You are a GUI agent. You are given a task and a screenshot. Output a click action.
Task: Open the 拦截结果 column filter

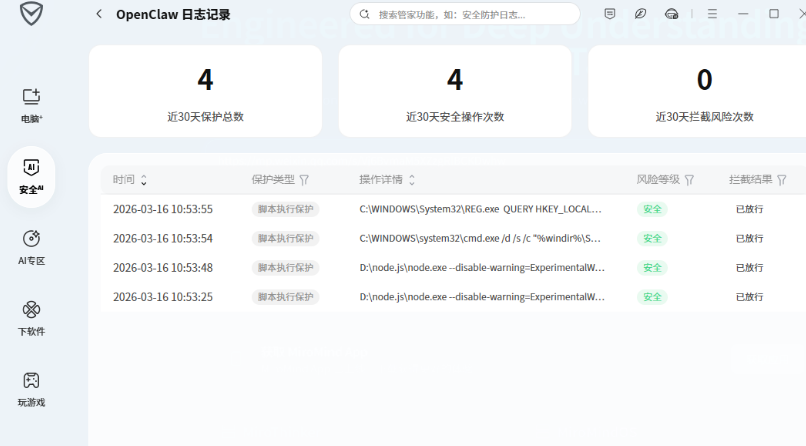click(x=782, y=180)
